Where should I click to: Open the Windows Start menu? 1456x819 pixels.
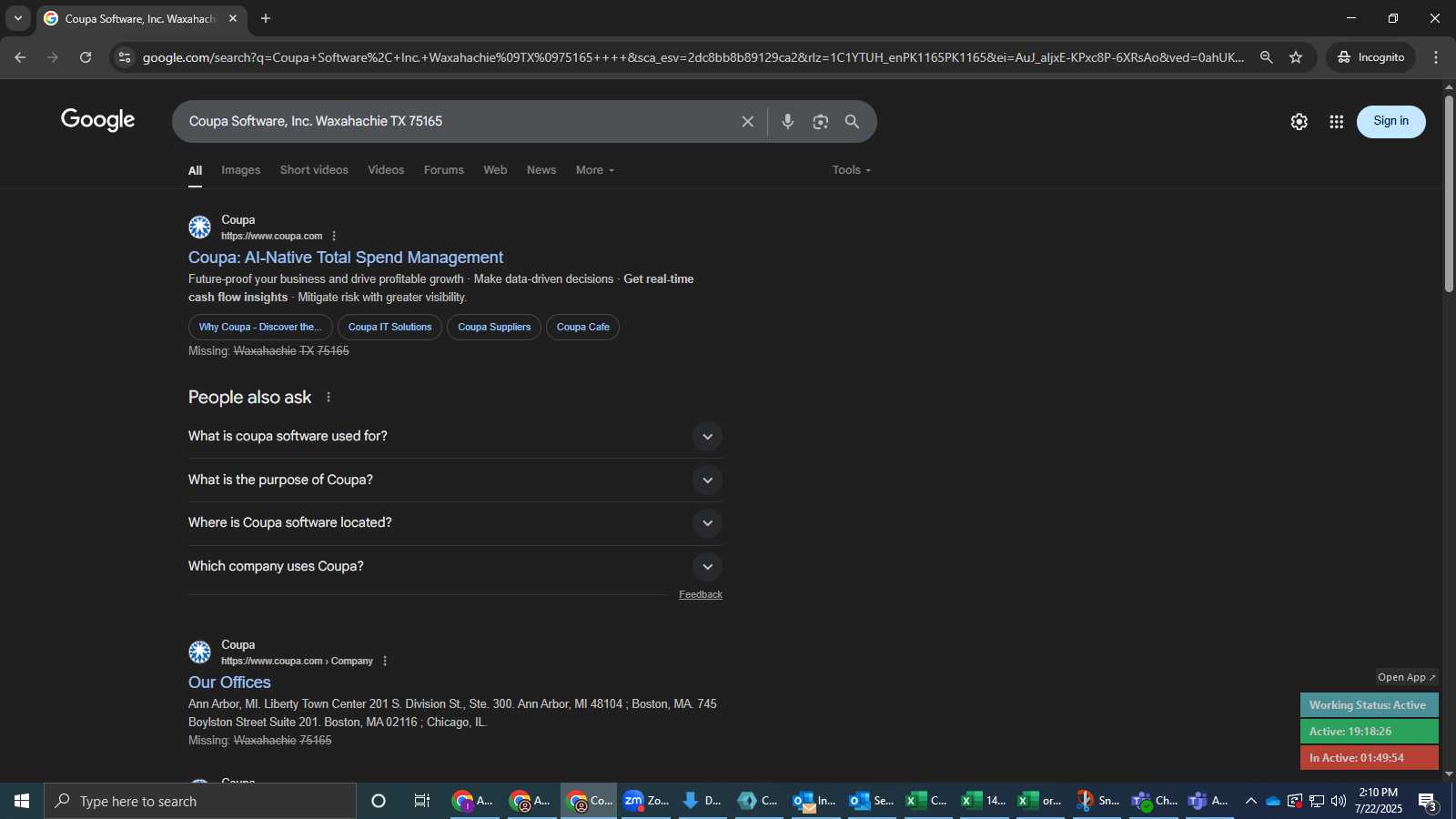pyautogui.click(x=22, y=801)
